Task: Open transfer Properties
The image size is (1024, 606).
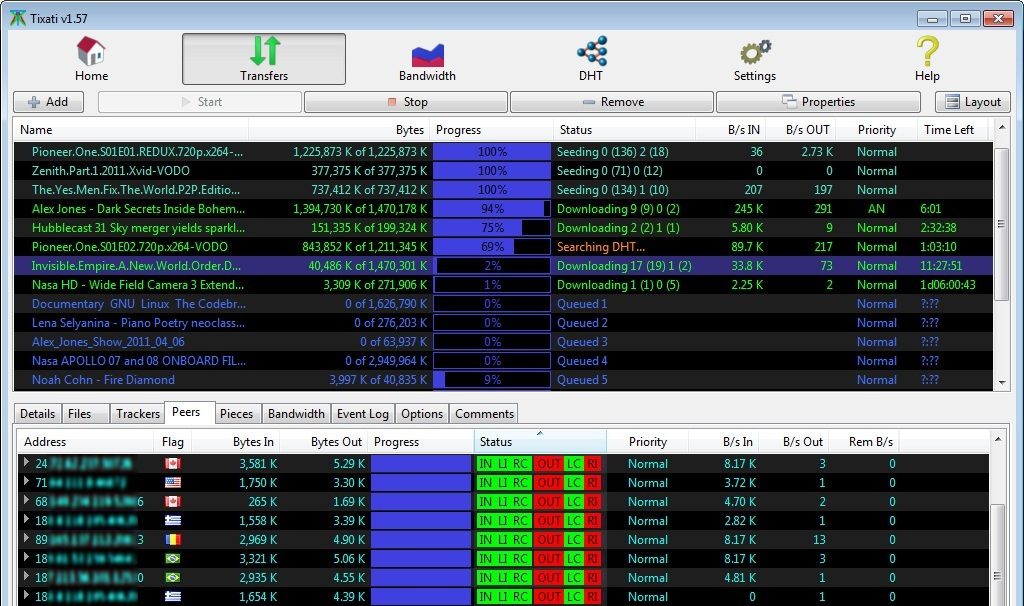Action: (818, 102)
